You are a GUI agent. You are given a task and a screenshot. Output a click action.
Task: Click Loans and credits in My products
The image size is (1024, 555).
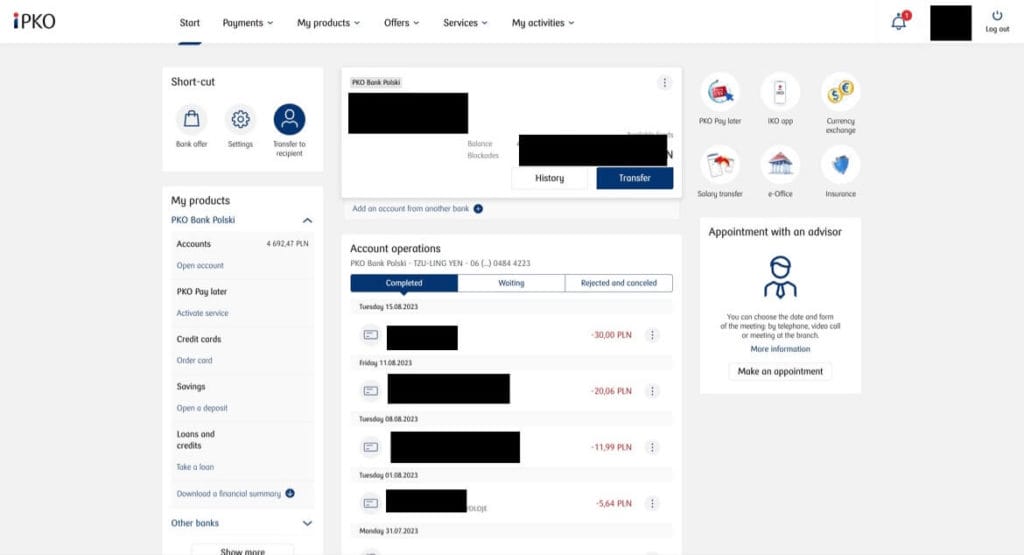(195, 440)
